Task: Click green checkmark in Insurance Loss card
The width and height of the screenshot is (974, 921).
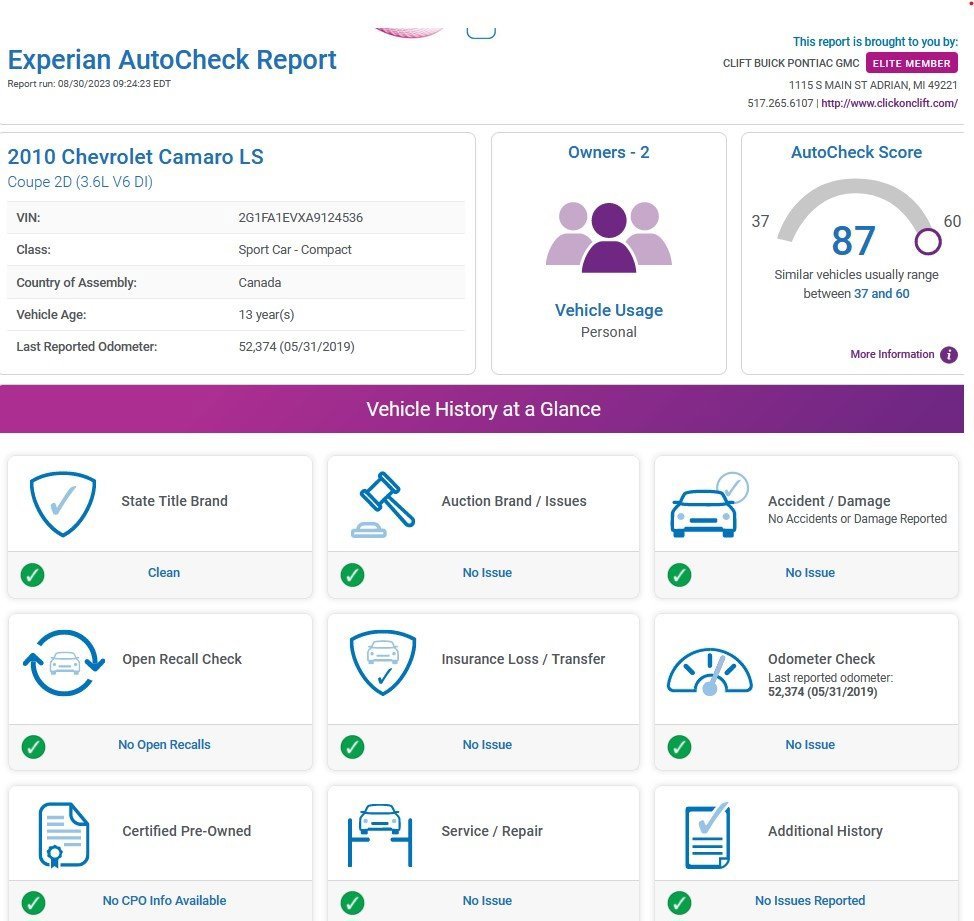Action: click(352, 746)
